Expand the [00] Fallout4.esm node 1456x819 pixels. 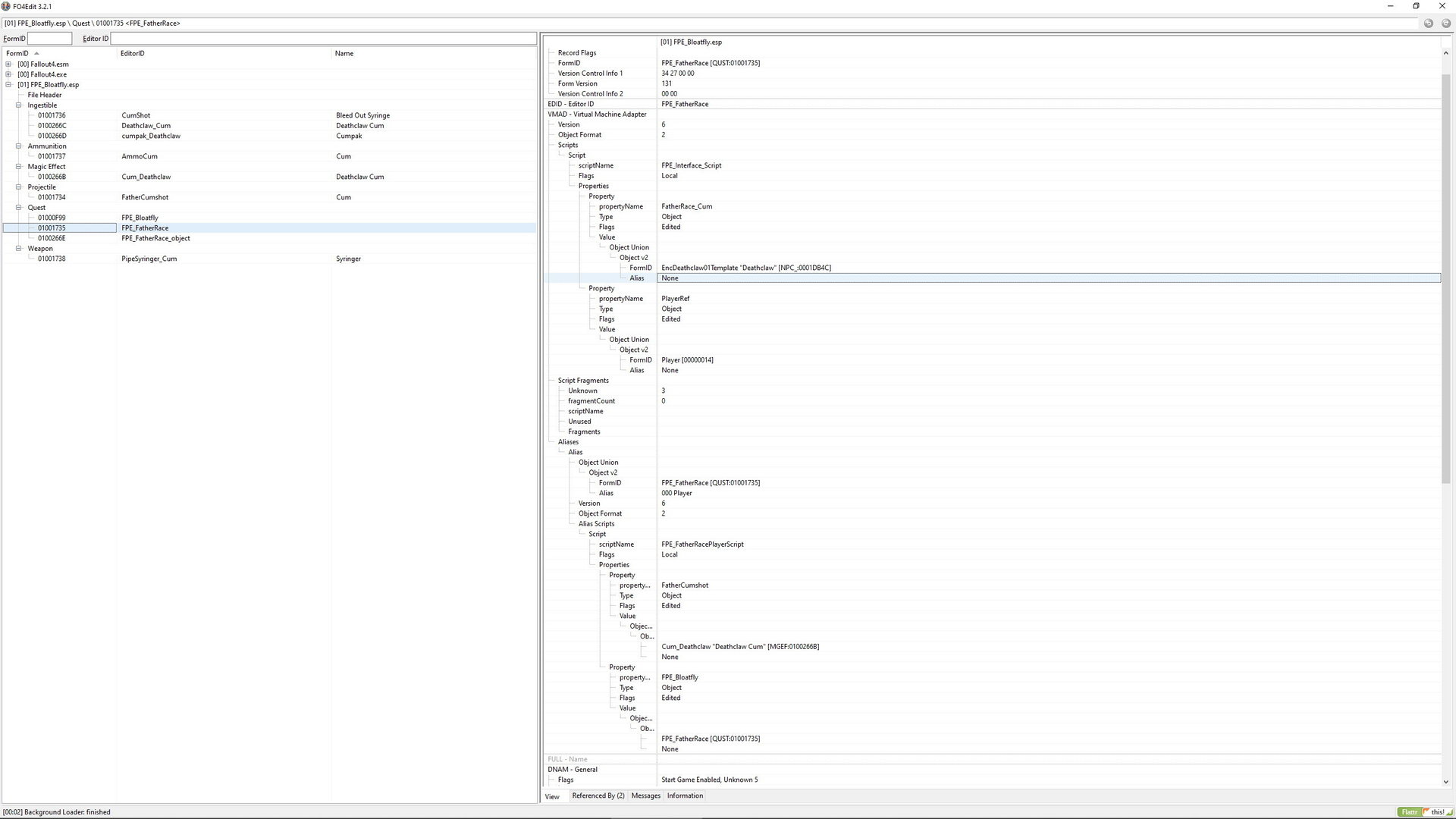(8, 64)
